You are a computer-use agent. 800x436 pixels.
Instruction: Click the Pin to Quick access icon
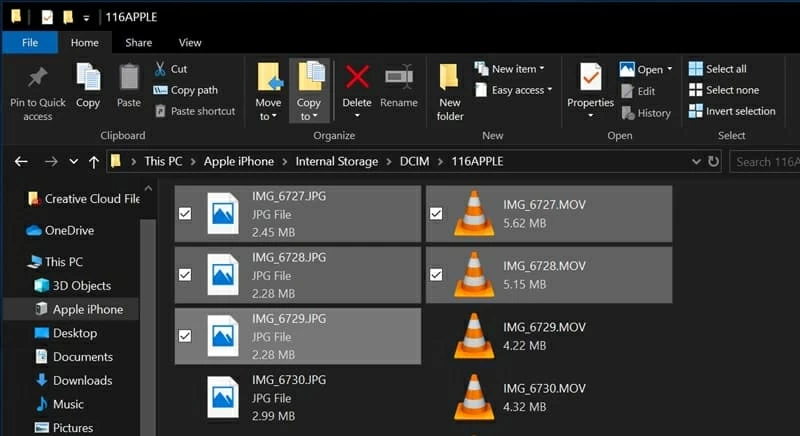coord(38,78)
